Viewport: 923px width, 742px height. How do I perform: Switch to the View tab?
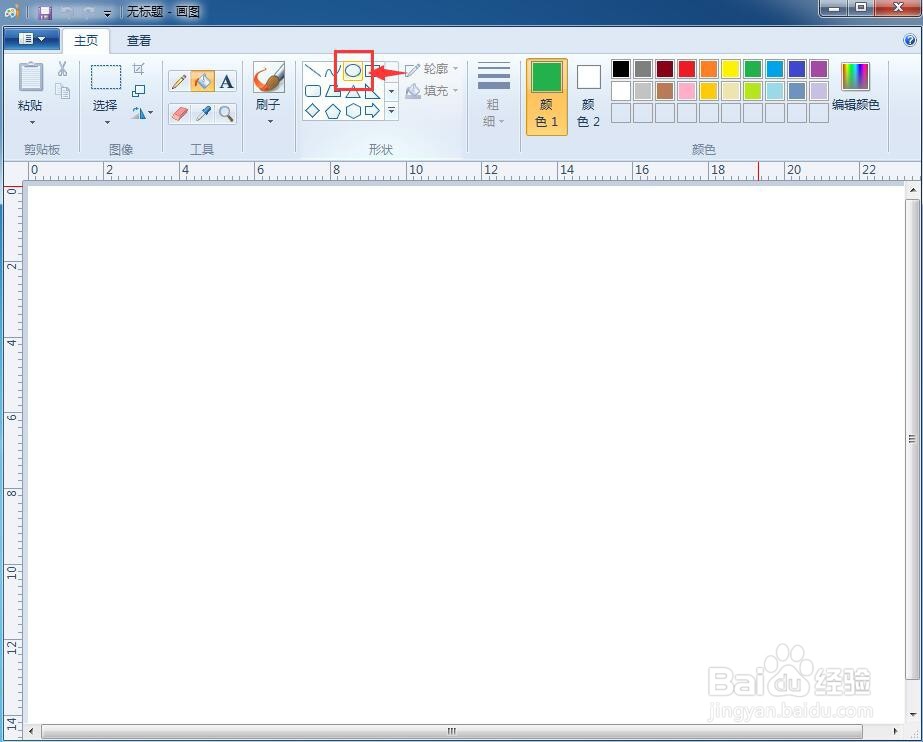[139, 40]
